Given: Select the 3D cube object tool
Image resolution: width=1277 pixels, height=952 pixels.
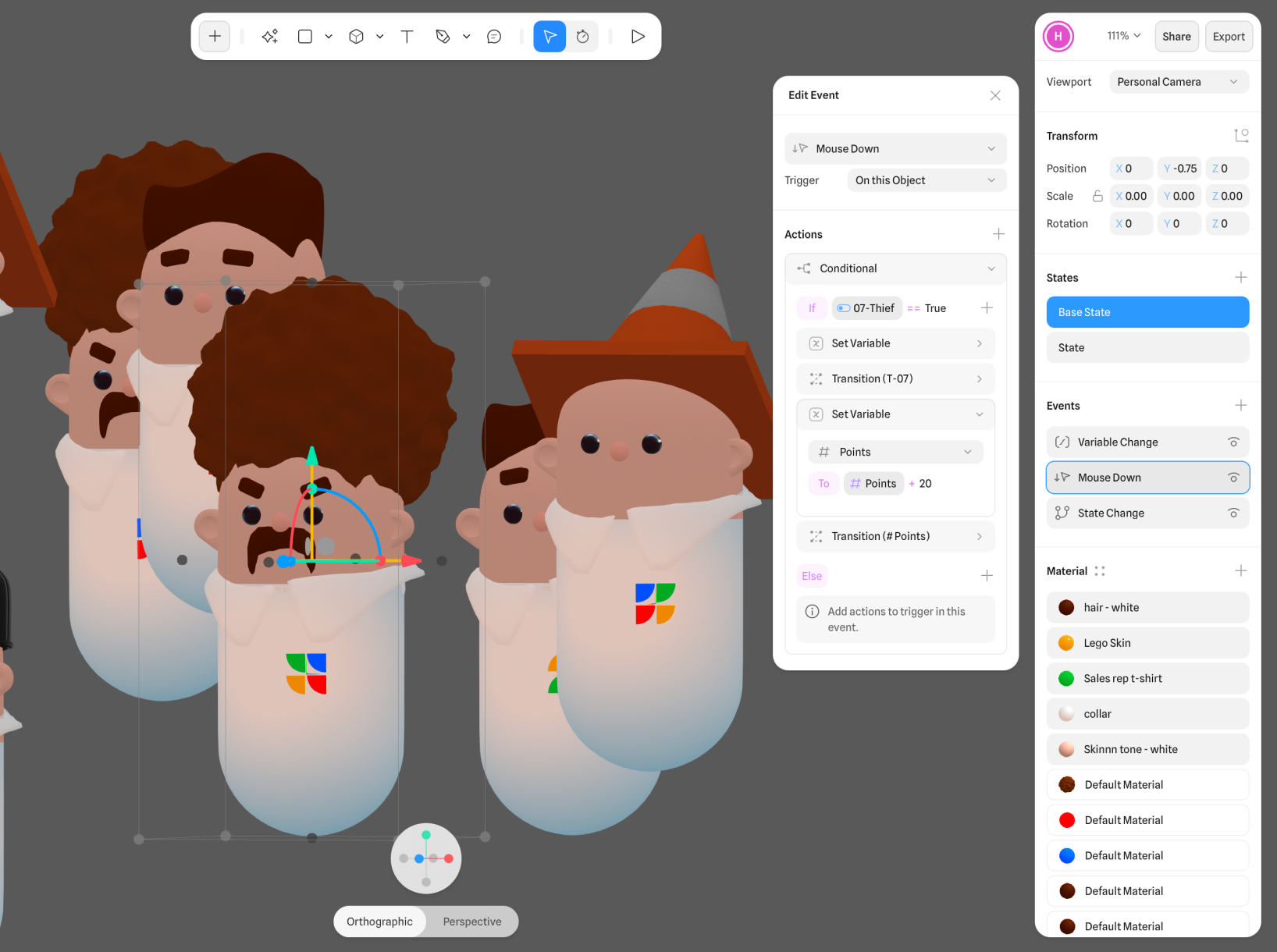Looking at the screenshot, I should click(x=356, y=37).
